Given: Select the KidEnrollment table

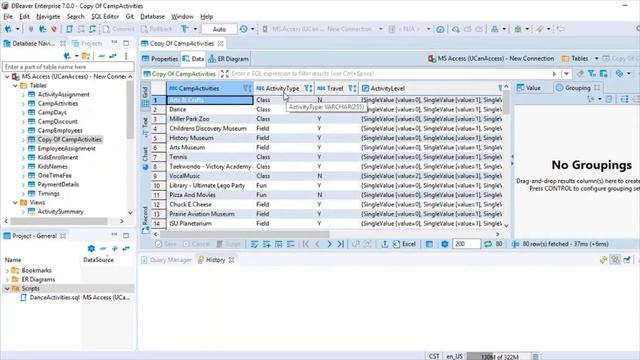Looking at the screenshot, I should tap(58, 158).
